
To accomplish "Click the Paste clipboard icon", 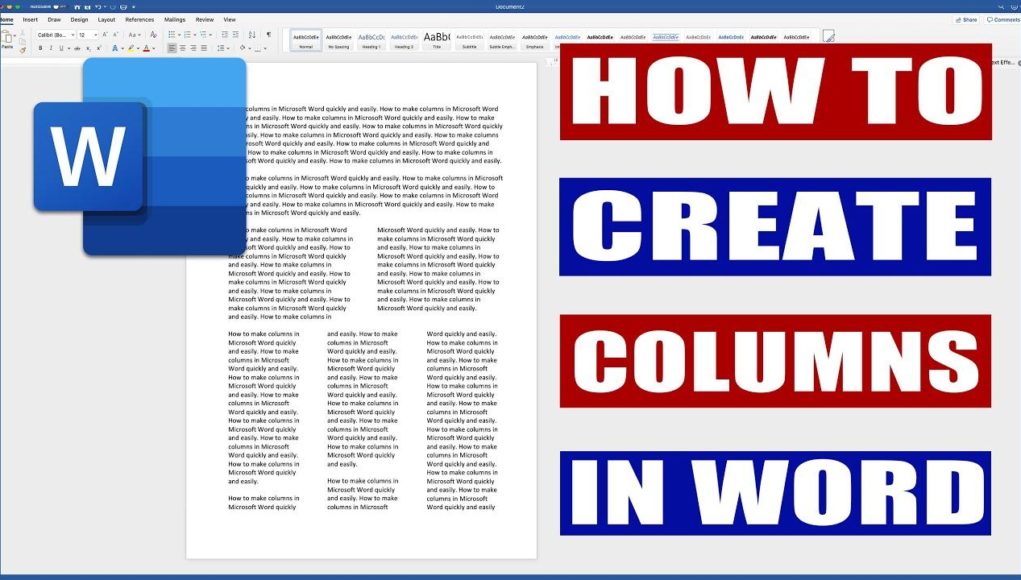I will (7, 37).
